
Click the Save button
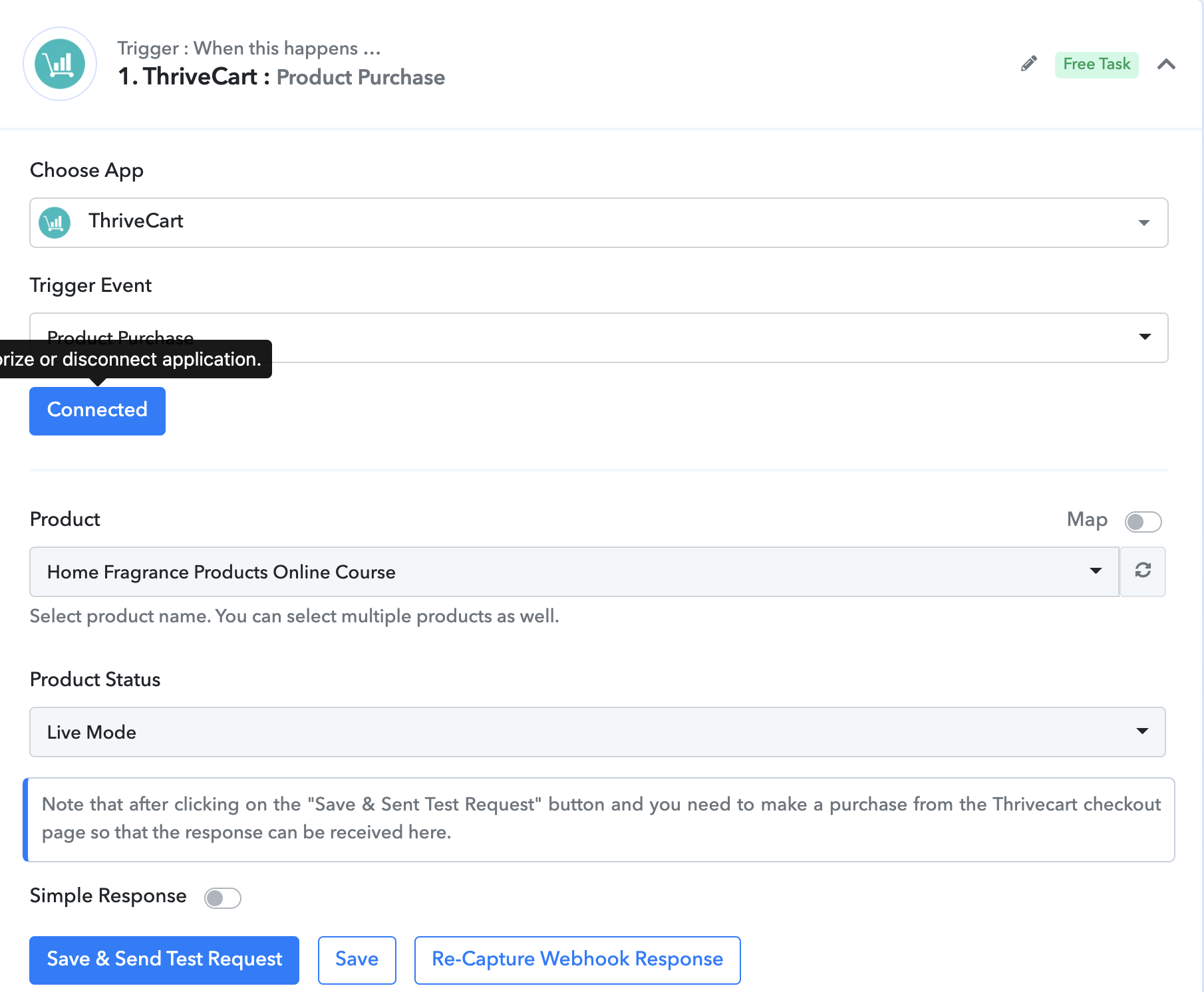[x=357, y=960]
